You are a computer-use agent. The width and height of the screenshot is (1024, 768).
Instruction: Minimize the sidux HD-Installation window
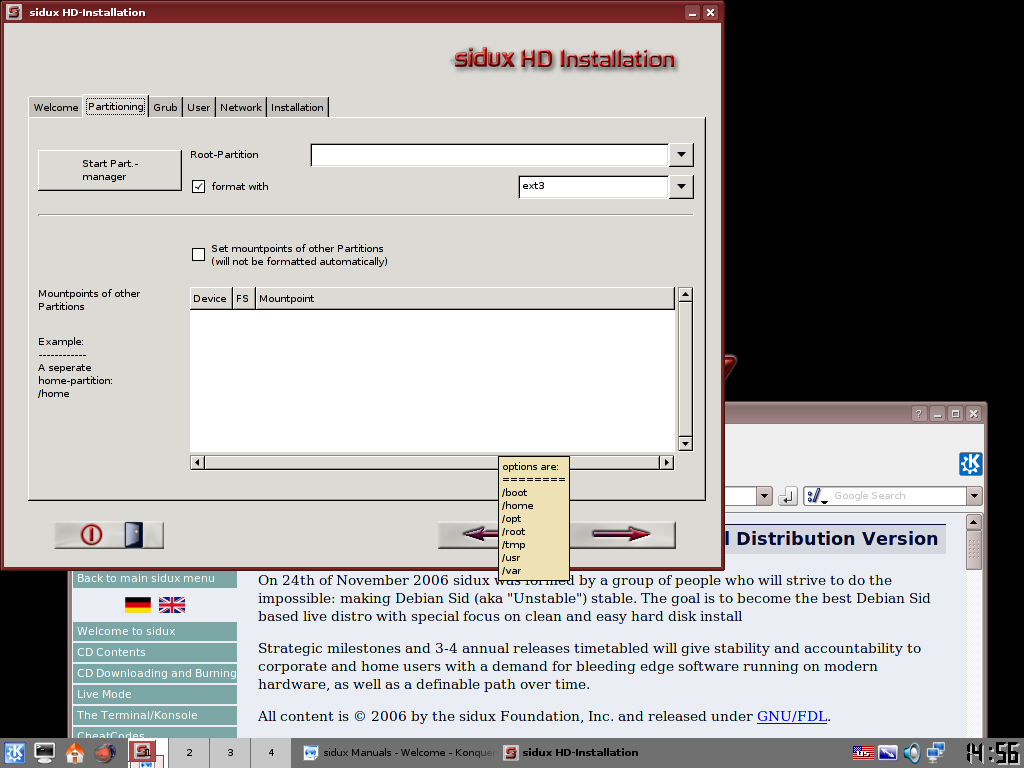692,12
